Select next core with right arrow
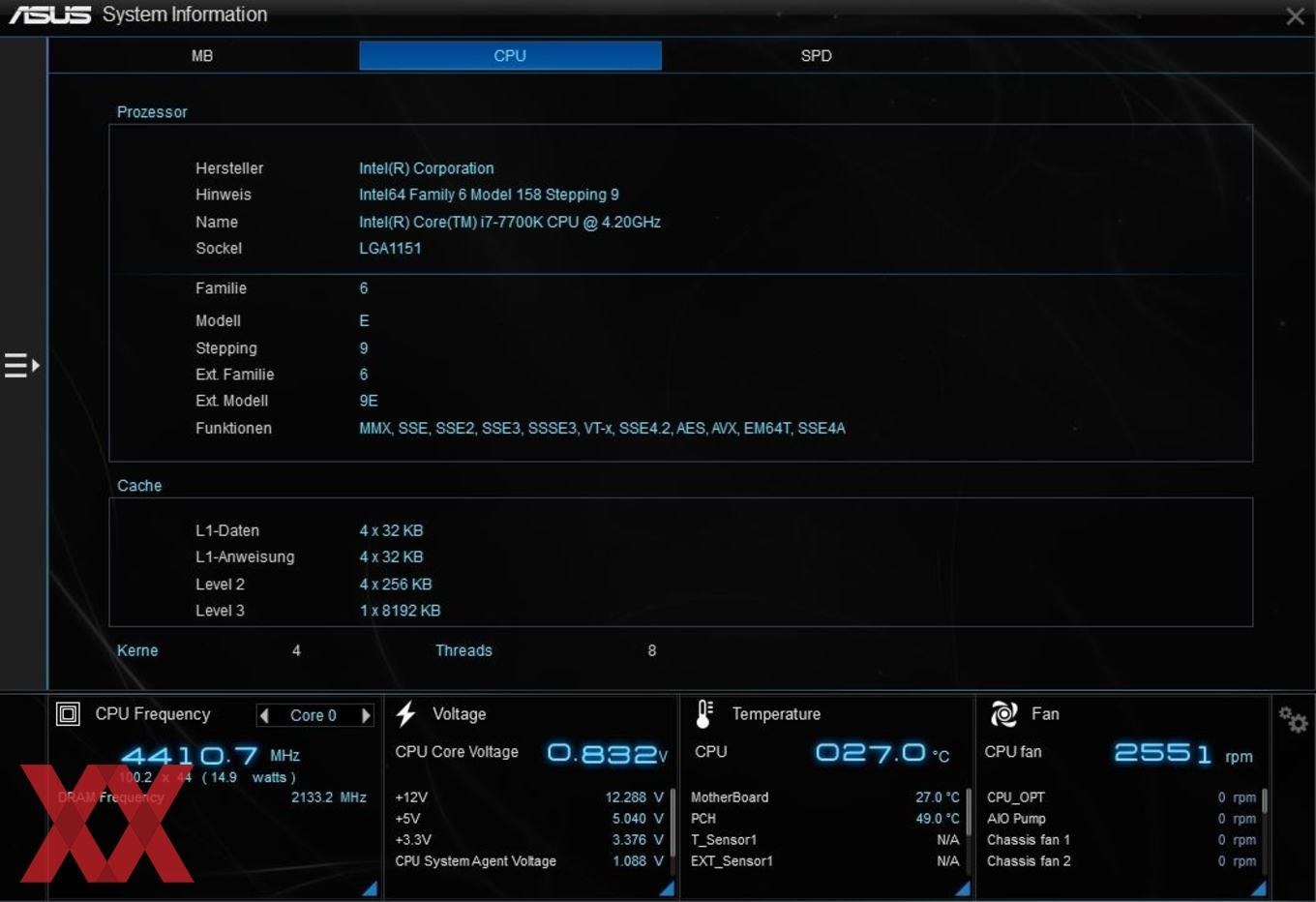Viewport: 1316px width, 902px height. click(366, 715)
